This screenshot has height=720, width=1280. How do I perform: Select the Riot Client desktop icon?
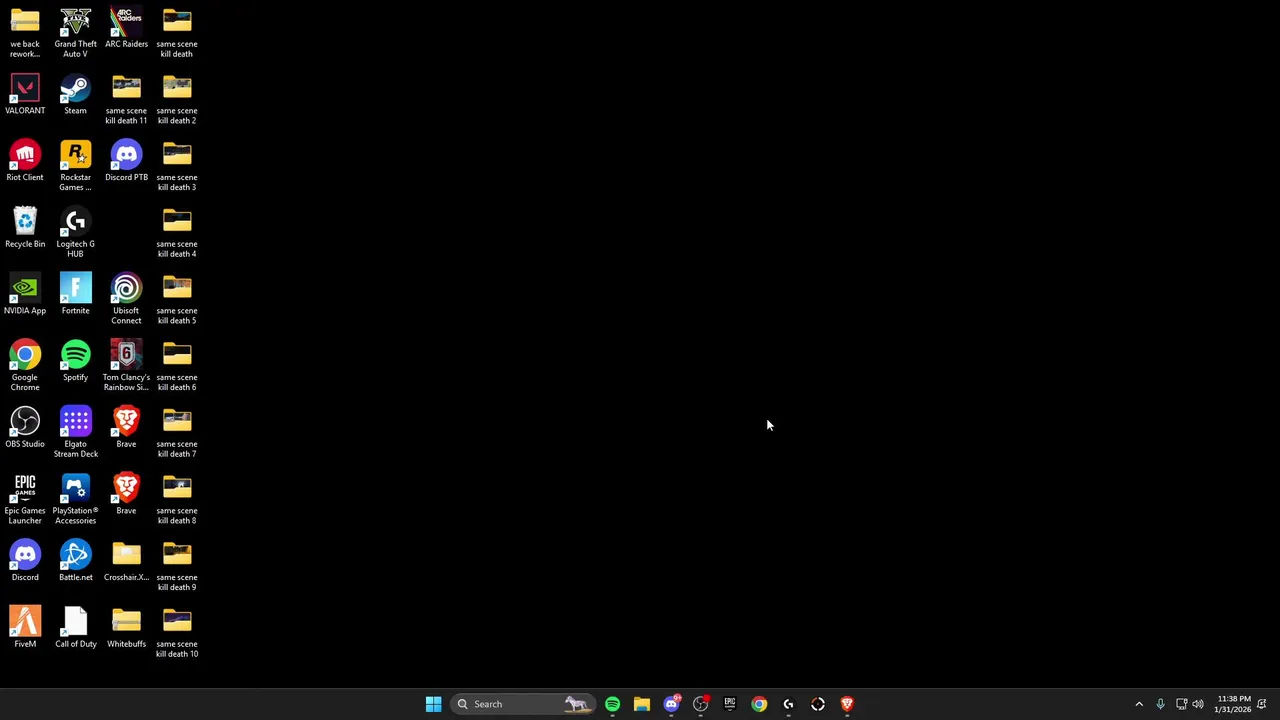tap(25, 161)
